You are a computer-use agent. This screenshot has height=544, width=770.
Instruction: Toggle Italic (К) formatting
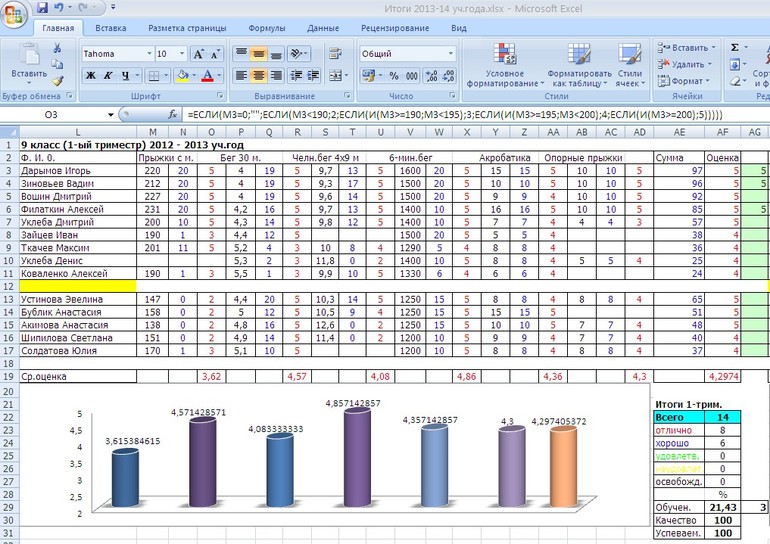[x=108, y=76]
